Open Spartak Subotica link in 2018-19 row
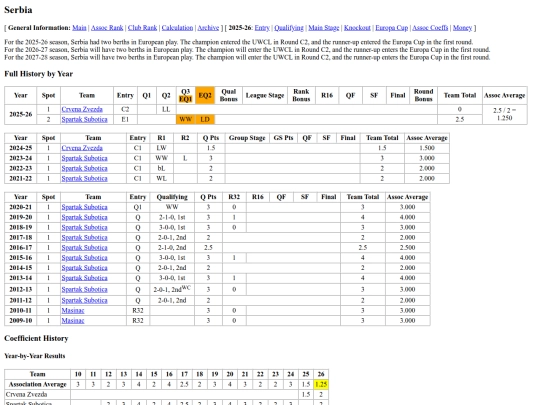Screen dimensions: 540x405 tap(84, 227)
